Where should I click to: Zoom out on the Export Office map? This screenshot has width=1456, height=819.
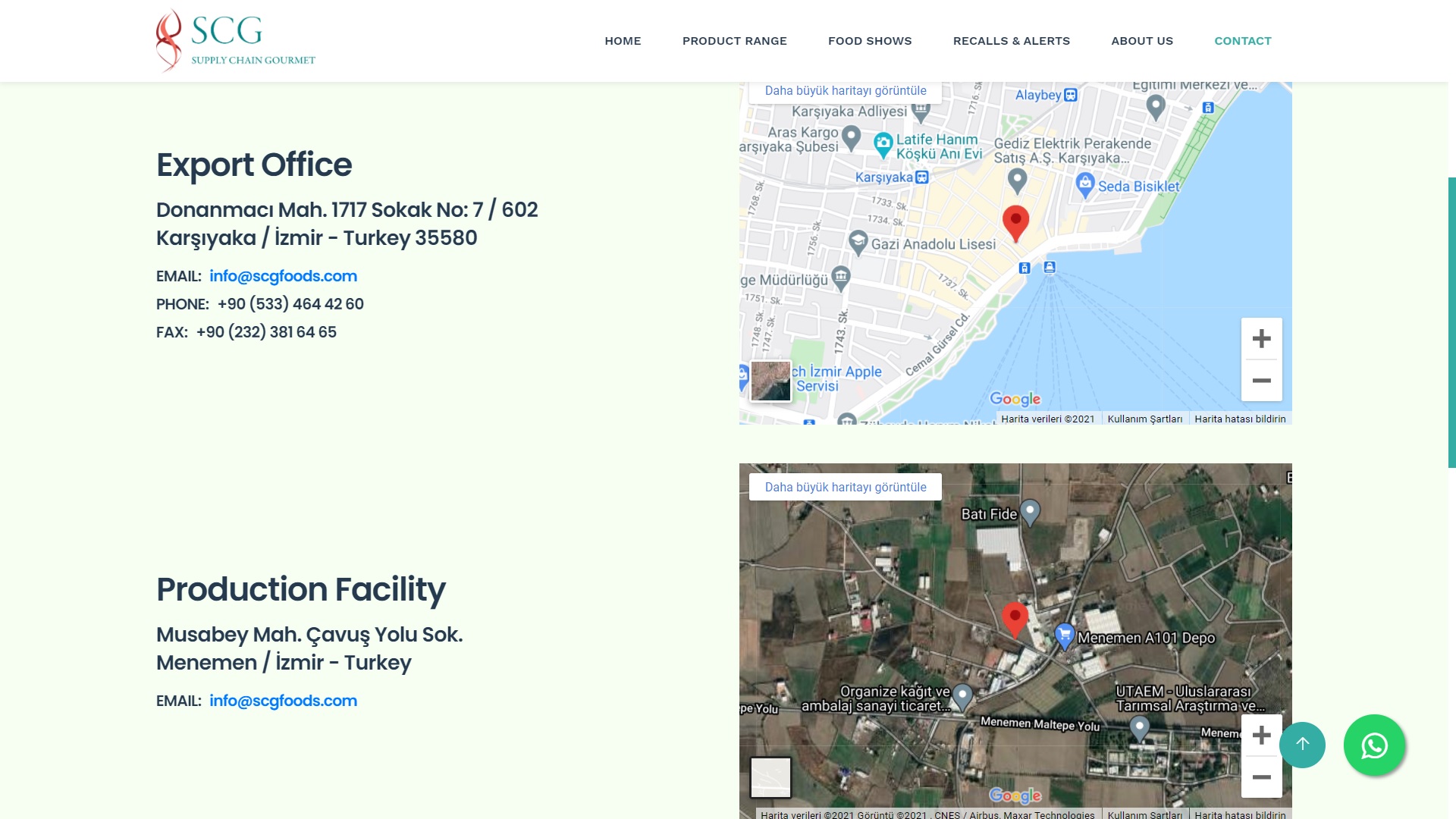pos(1261,381)
